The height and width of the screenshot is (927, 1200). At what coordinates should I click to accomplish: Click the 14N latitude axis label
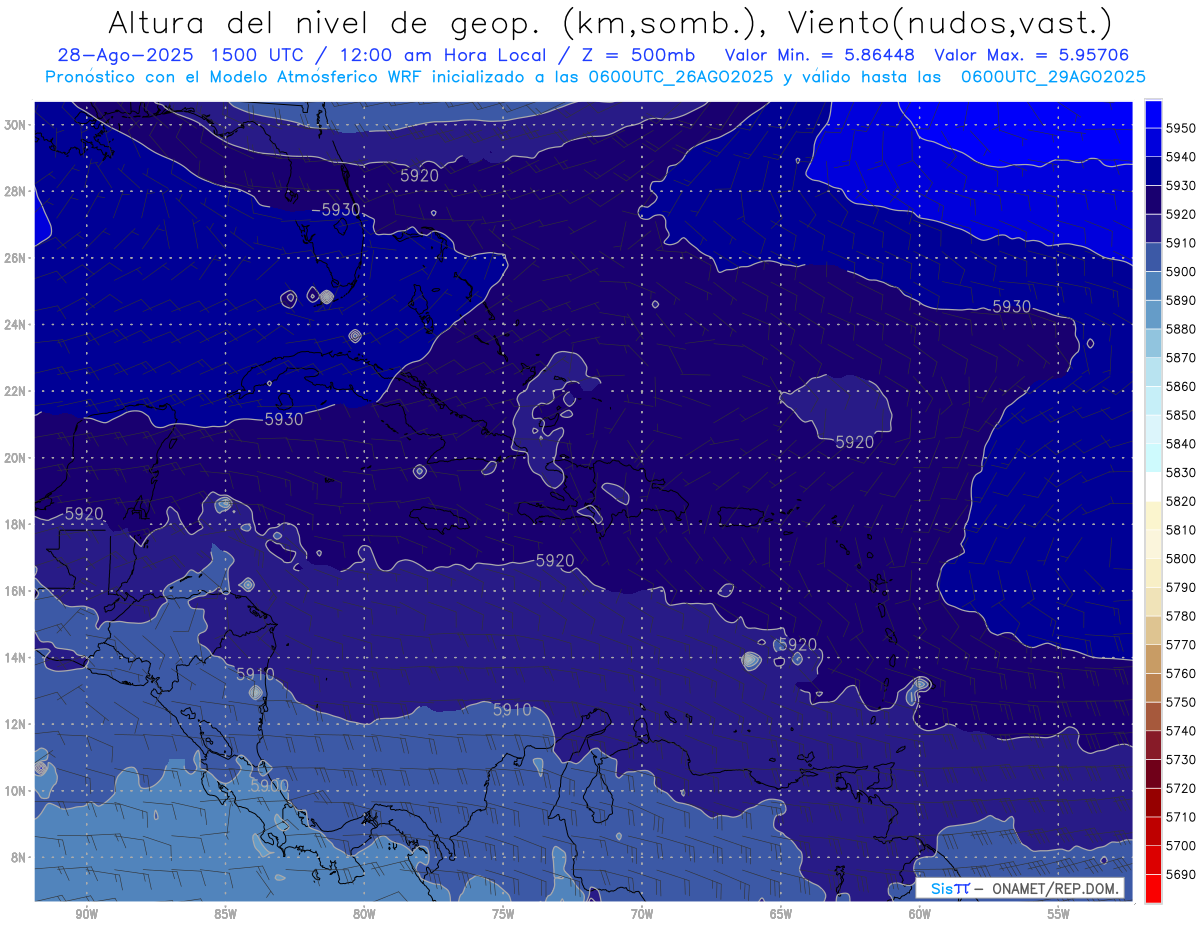tap(15, 658)
